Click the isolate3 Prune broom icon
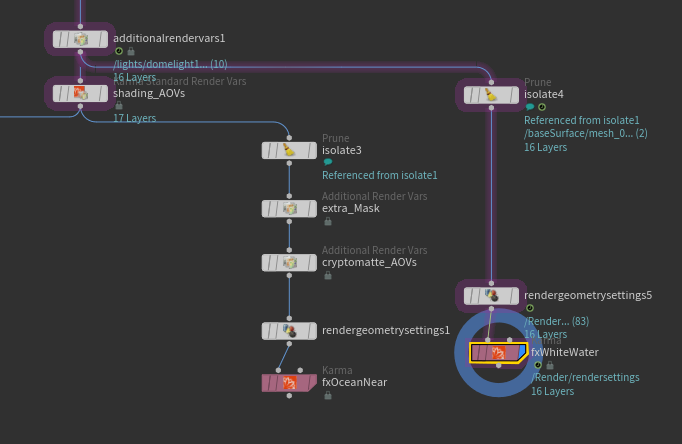This screenshot has width=682, height=444. pyautogui.click(x=289, y=150)
